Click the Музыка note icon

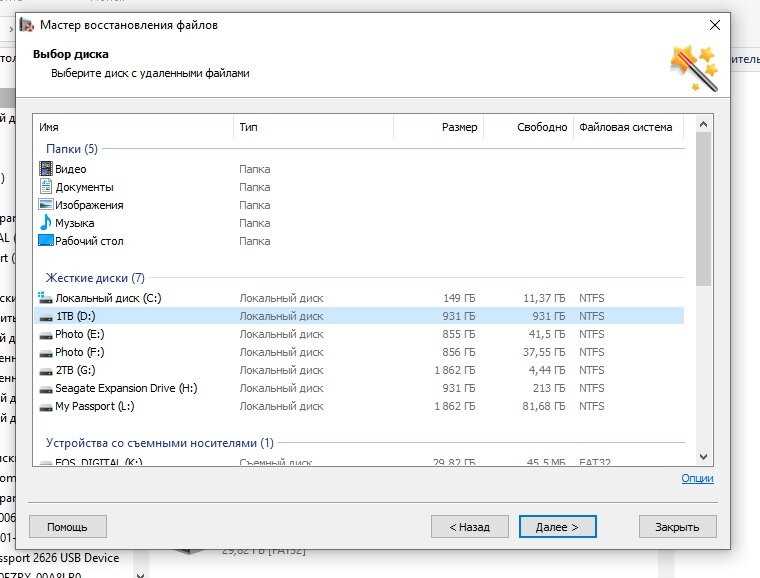click(45, 223)
